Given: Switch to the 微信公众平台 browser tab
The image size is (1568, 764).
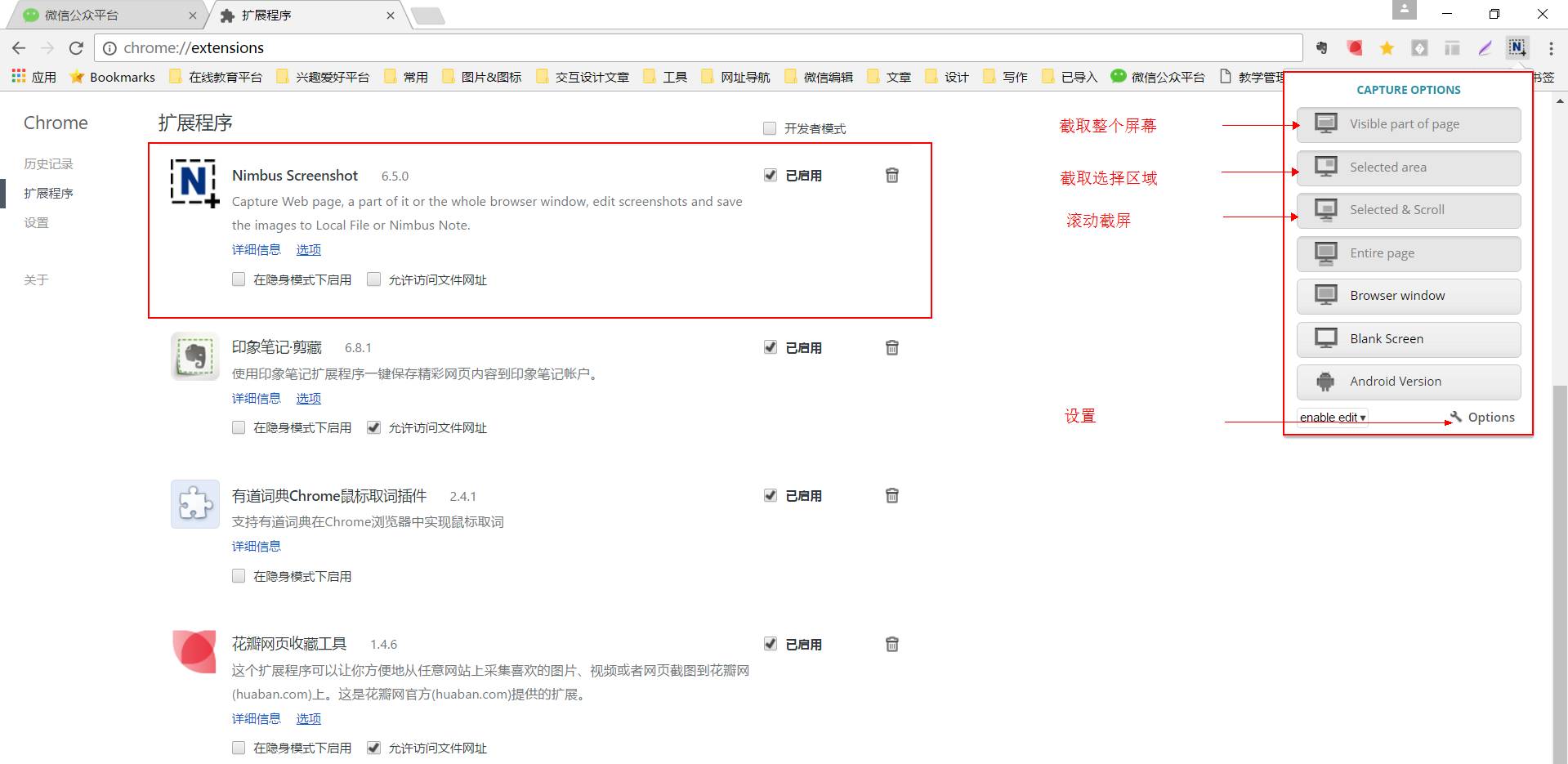Looking at the screenshot, I should point(106,15).
